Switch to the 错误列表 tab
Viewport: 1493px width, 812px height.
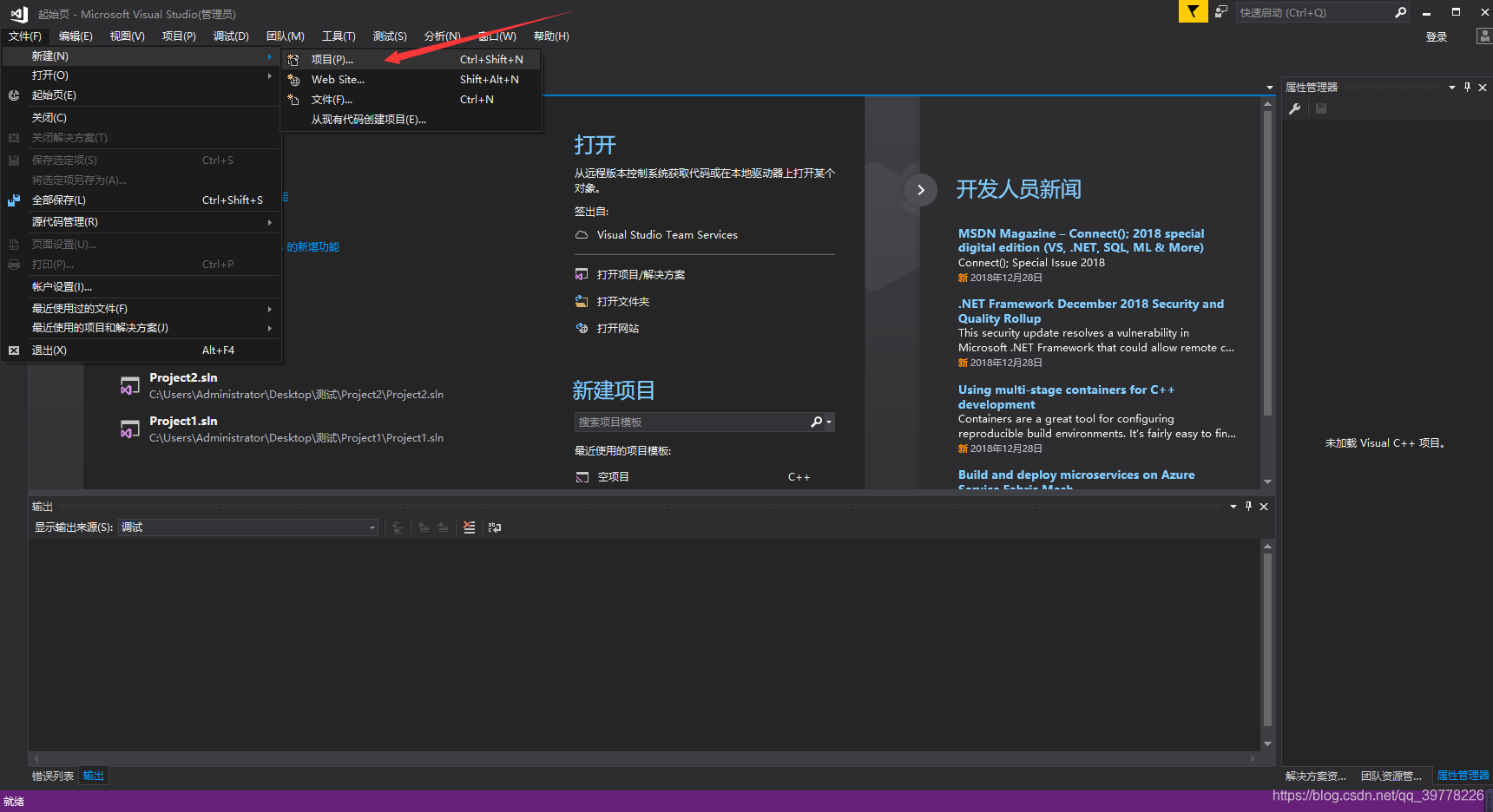pyautogui.click(x=53, y=776)
